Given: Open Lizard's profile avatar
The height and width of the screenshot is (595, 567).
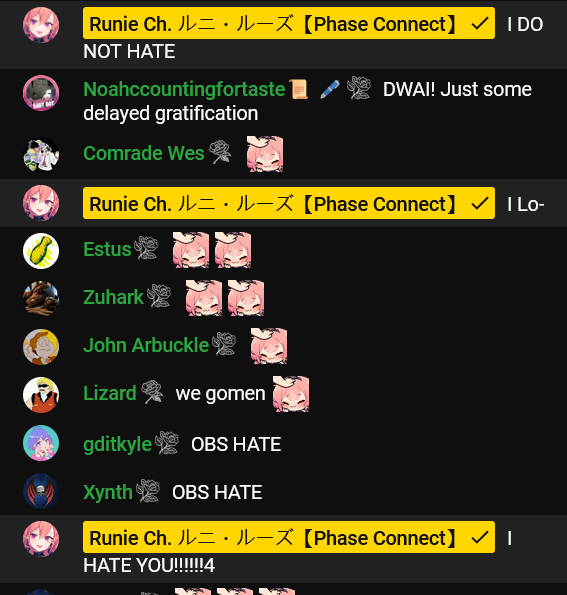Looking at the screenshot, I should [x=41, y=395].
